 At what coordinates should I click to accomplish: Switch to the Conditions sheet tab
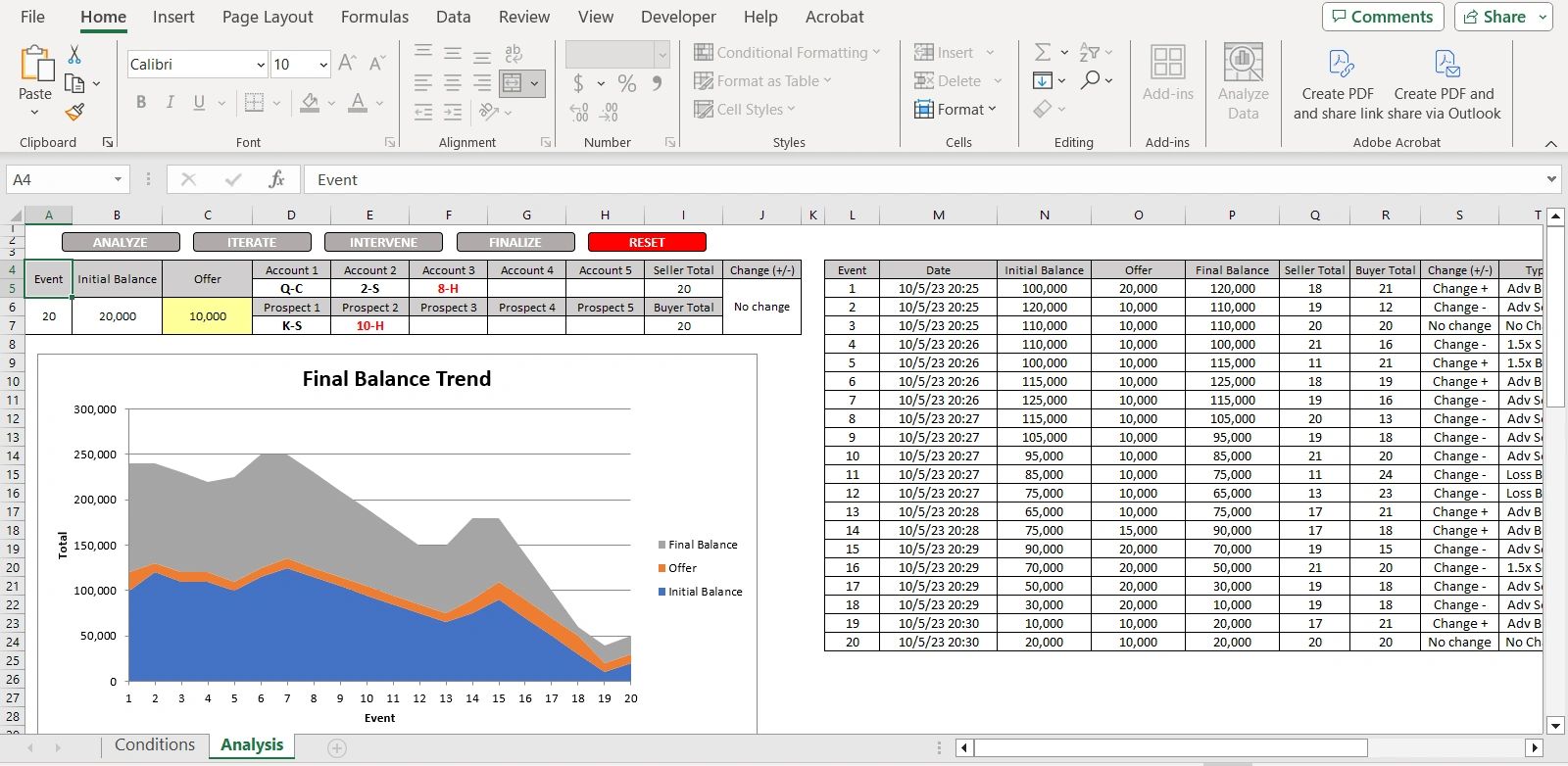[x=155, y=744]
